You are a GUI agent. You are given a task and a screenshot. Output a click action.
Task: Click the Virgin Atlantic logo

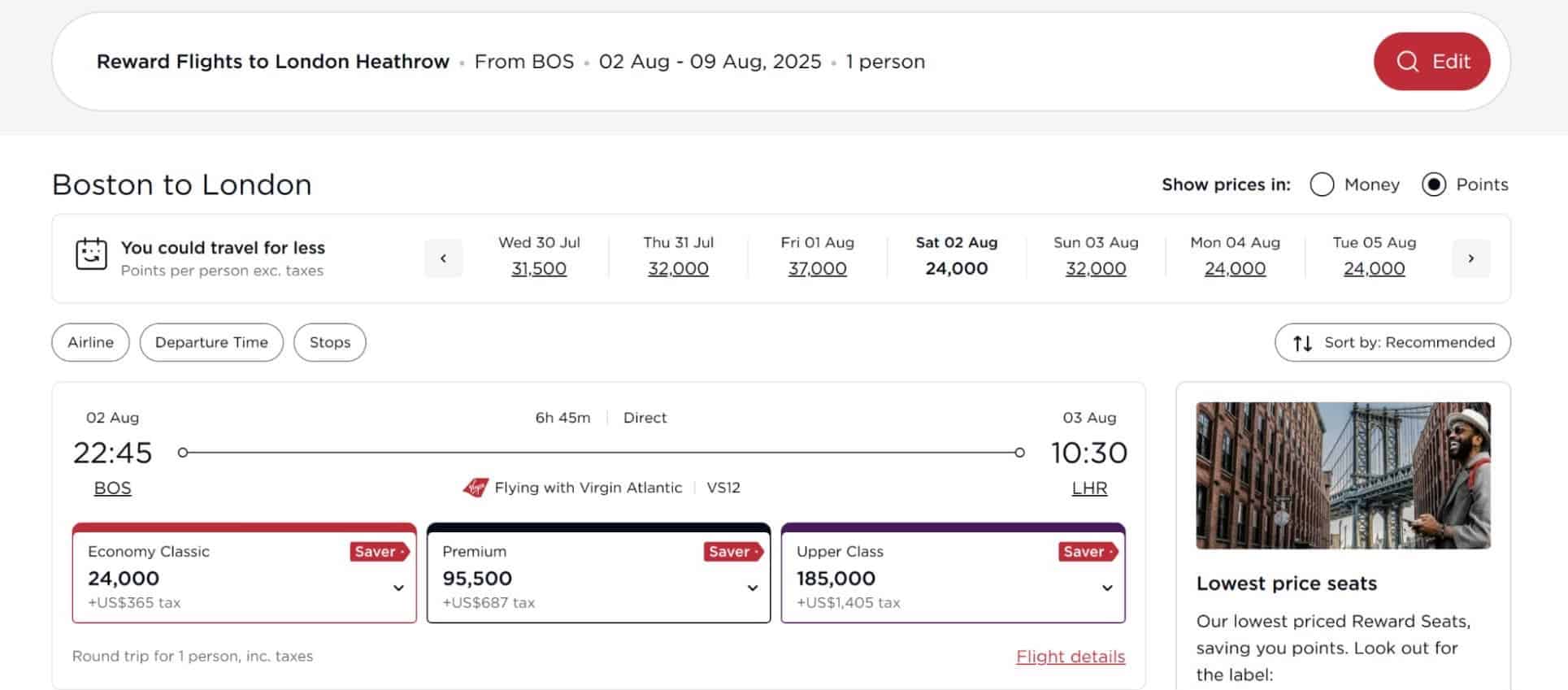477,487
